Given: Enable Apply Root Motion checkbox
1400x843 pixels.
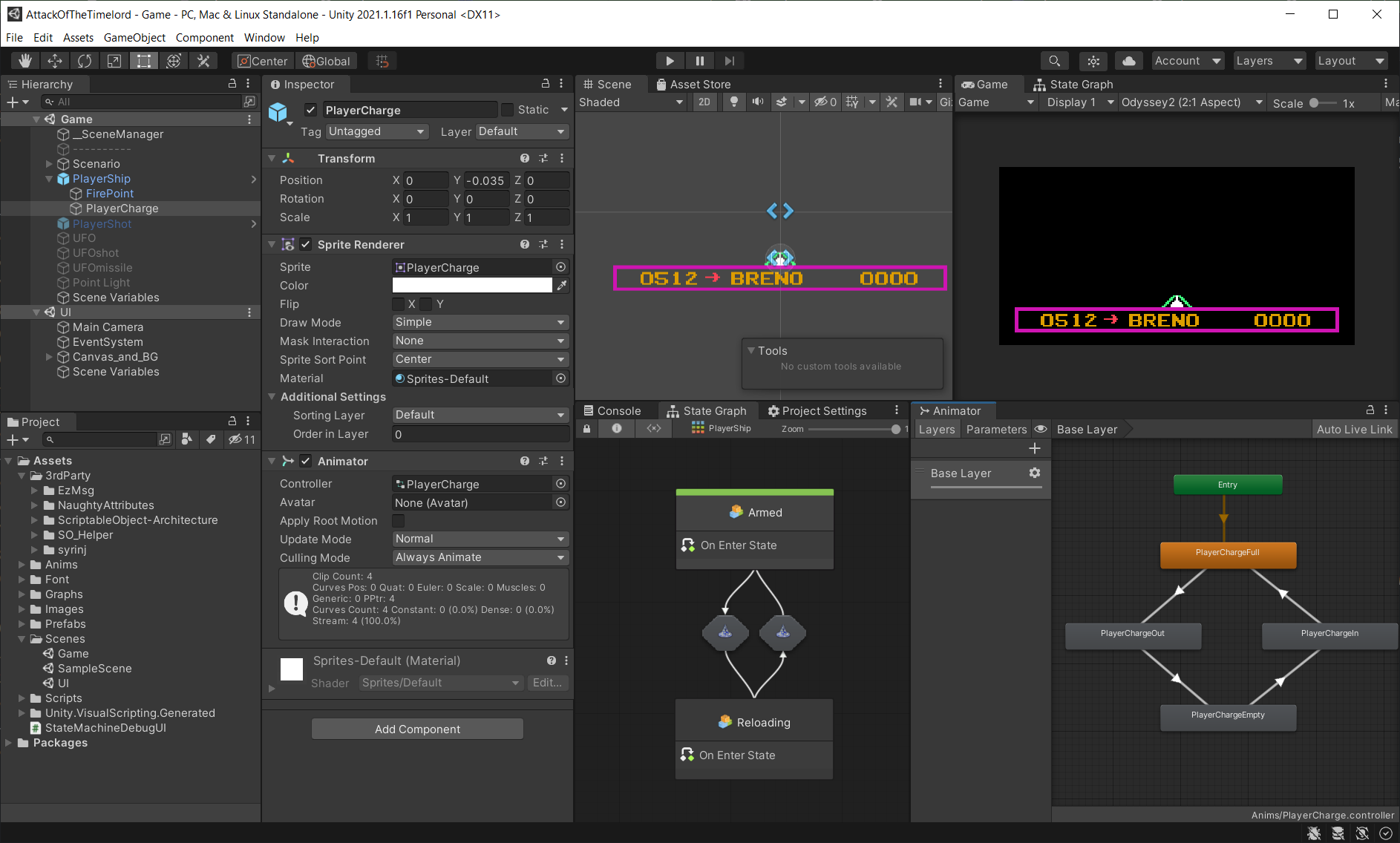Looking at the screenshot, I should click(399, 521).
